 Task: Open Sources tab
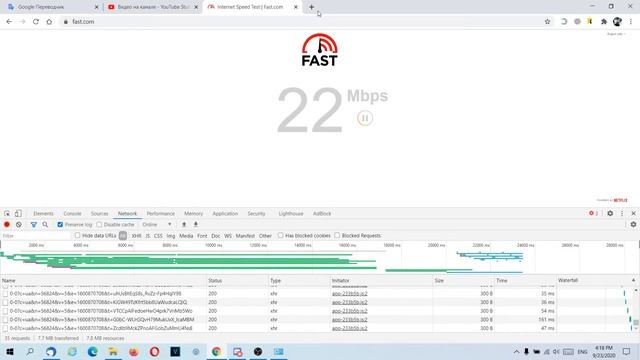click(100, 213)
